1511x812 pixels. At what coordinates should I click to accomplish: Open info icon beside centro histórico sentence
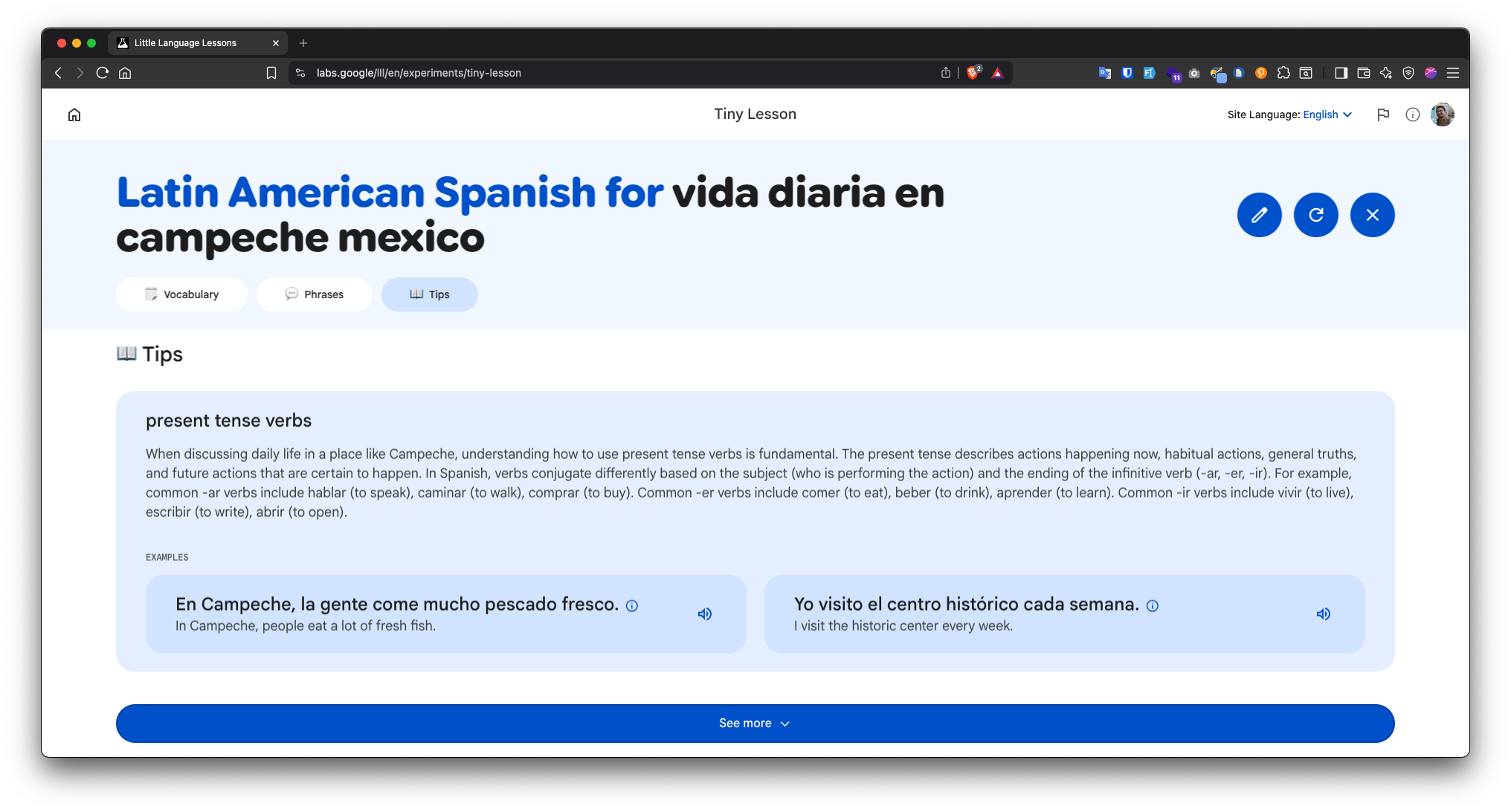[1153, 606]
